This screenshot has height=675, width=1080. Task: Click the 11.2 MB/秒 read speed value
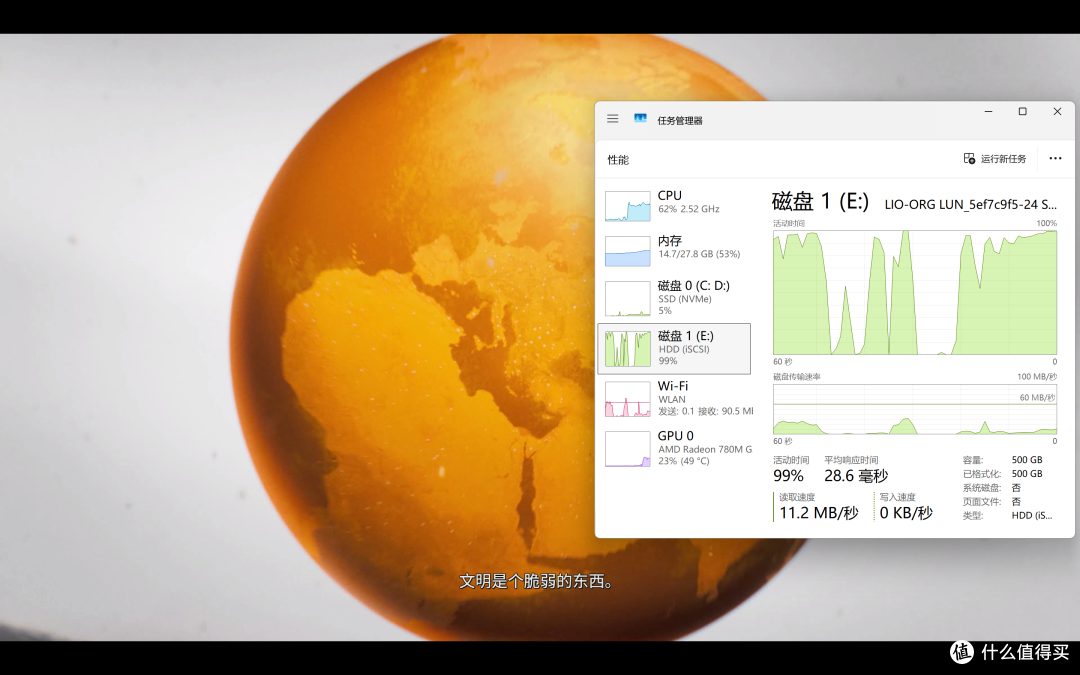pyautogui.click(x=819, y=513)
